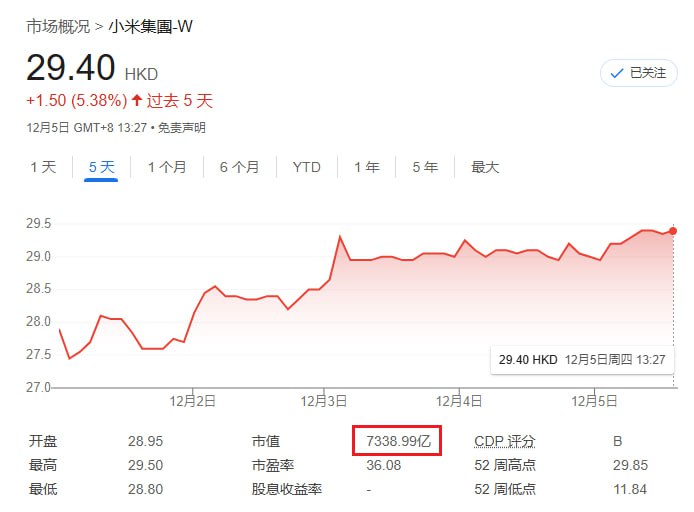Open the 5 年 range tab
Viewport: 694px width, 512px height.
425,167
